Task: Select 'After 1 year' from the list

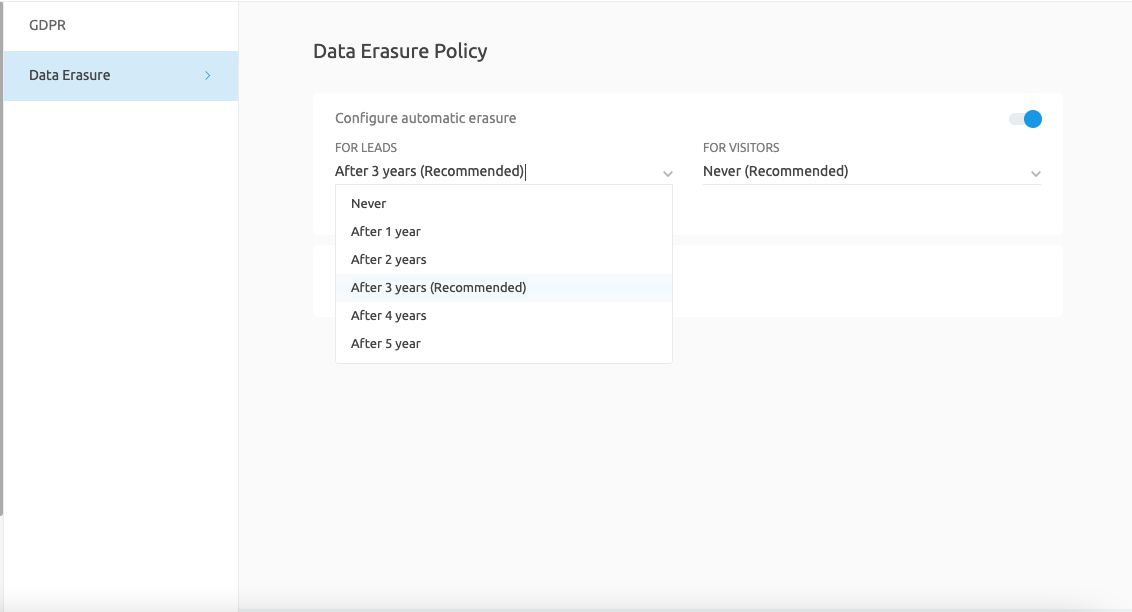Action: pyautogui.click(x=386, y=231)
